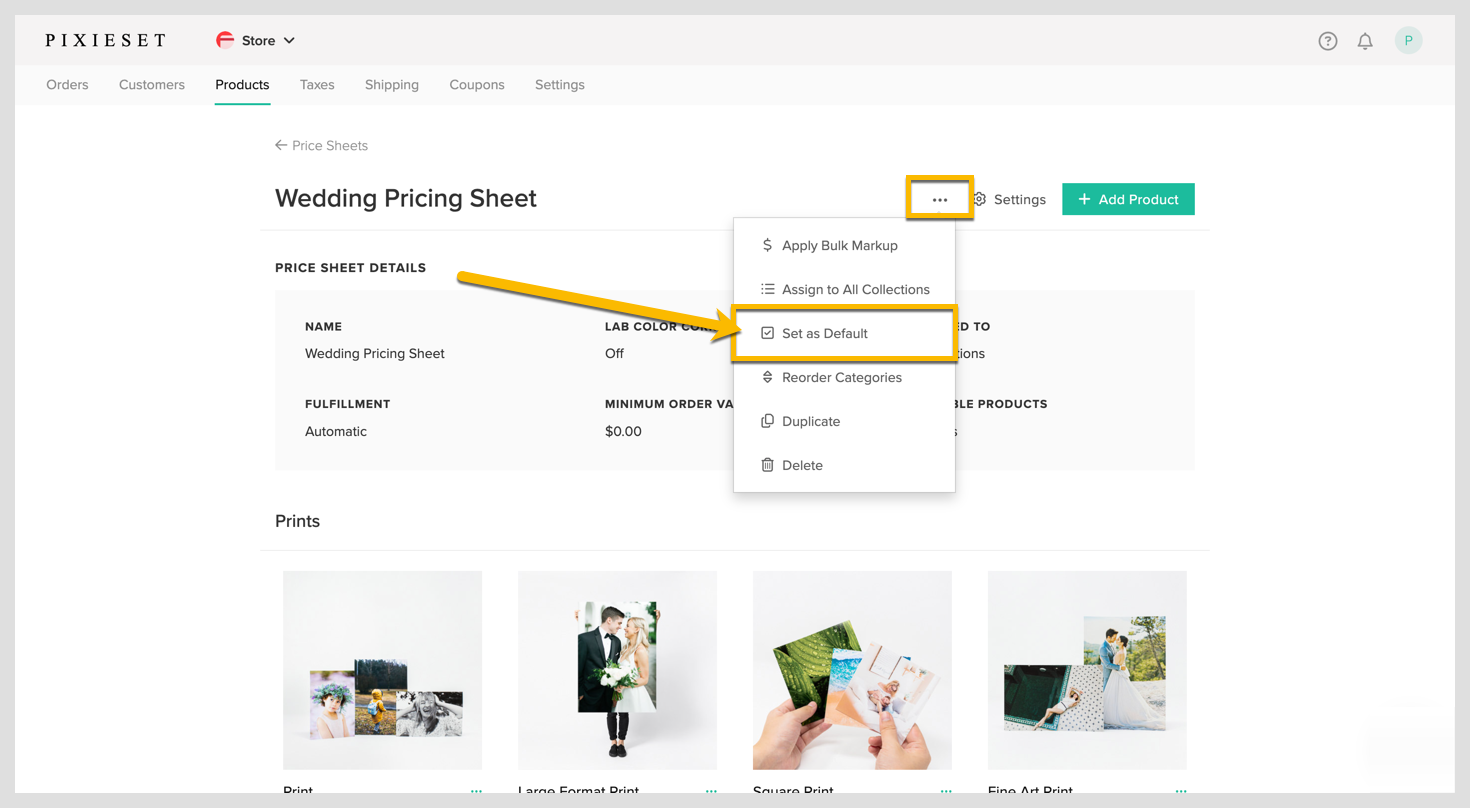The height and width of the screenshot is (808, 1470).
Task: Go to the Shipping tab
Action: pos(392,85)
